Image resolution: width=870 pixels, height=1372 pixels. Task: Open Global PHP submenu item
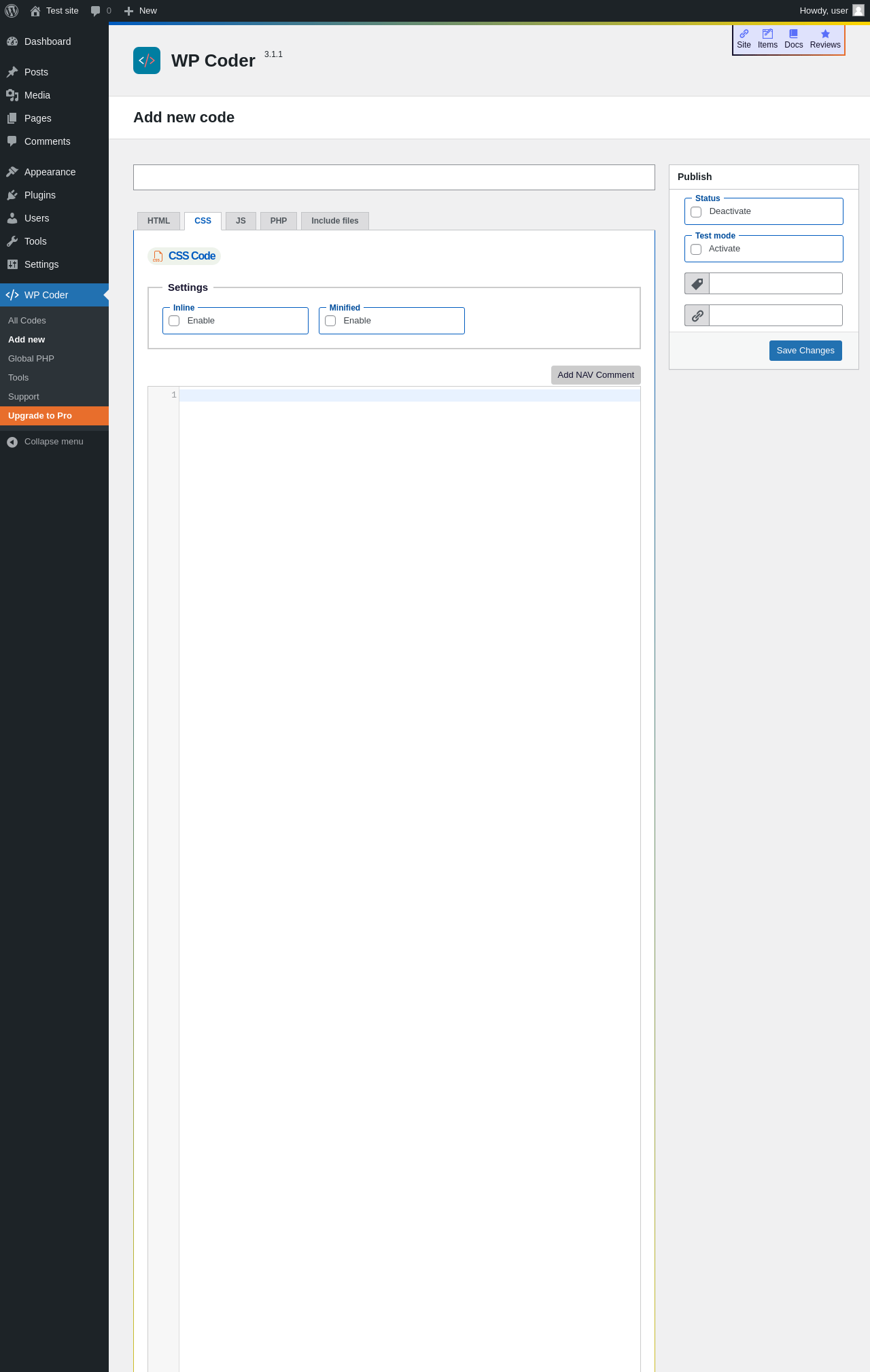[54, 359]
